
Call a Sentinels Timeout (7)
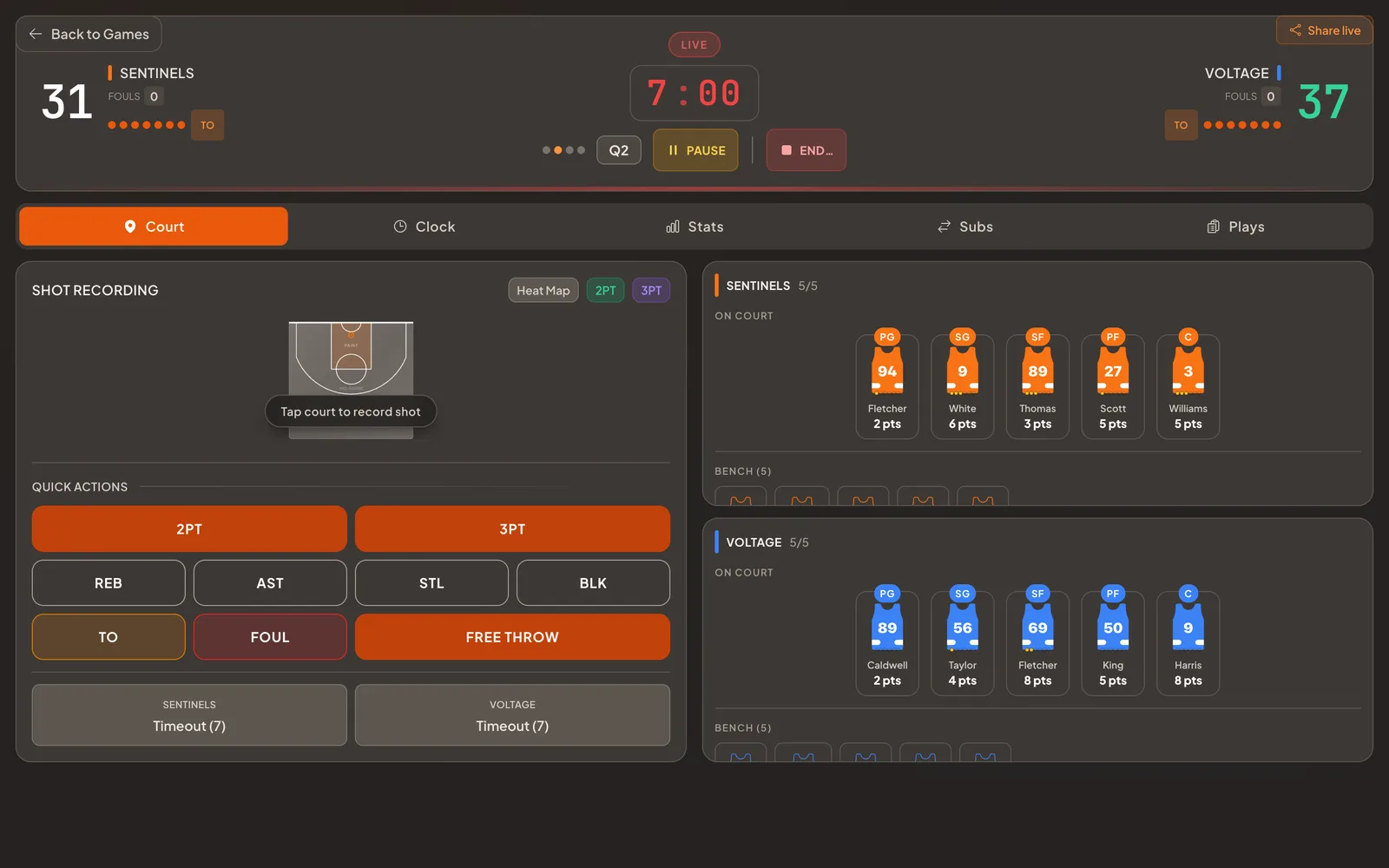(x=189, y=715)
